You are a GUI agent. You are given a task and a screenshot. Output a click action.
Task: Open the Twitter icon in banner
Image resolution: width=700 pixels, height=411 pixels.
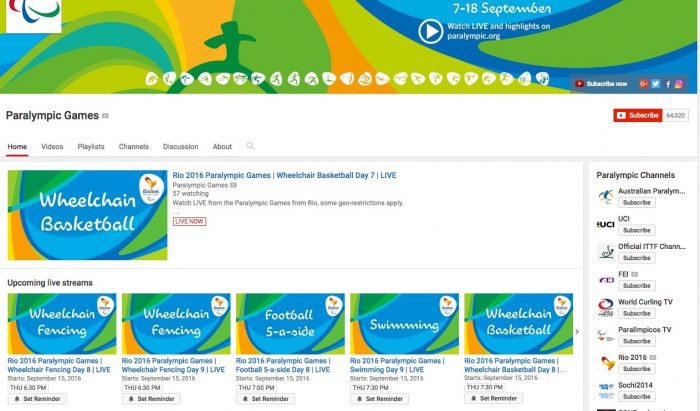655,83
